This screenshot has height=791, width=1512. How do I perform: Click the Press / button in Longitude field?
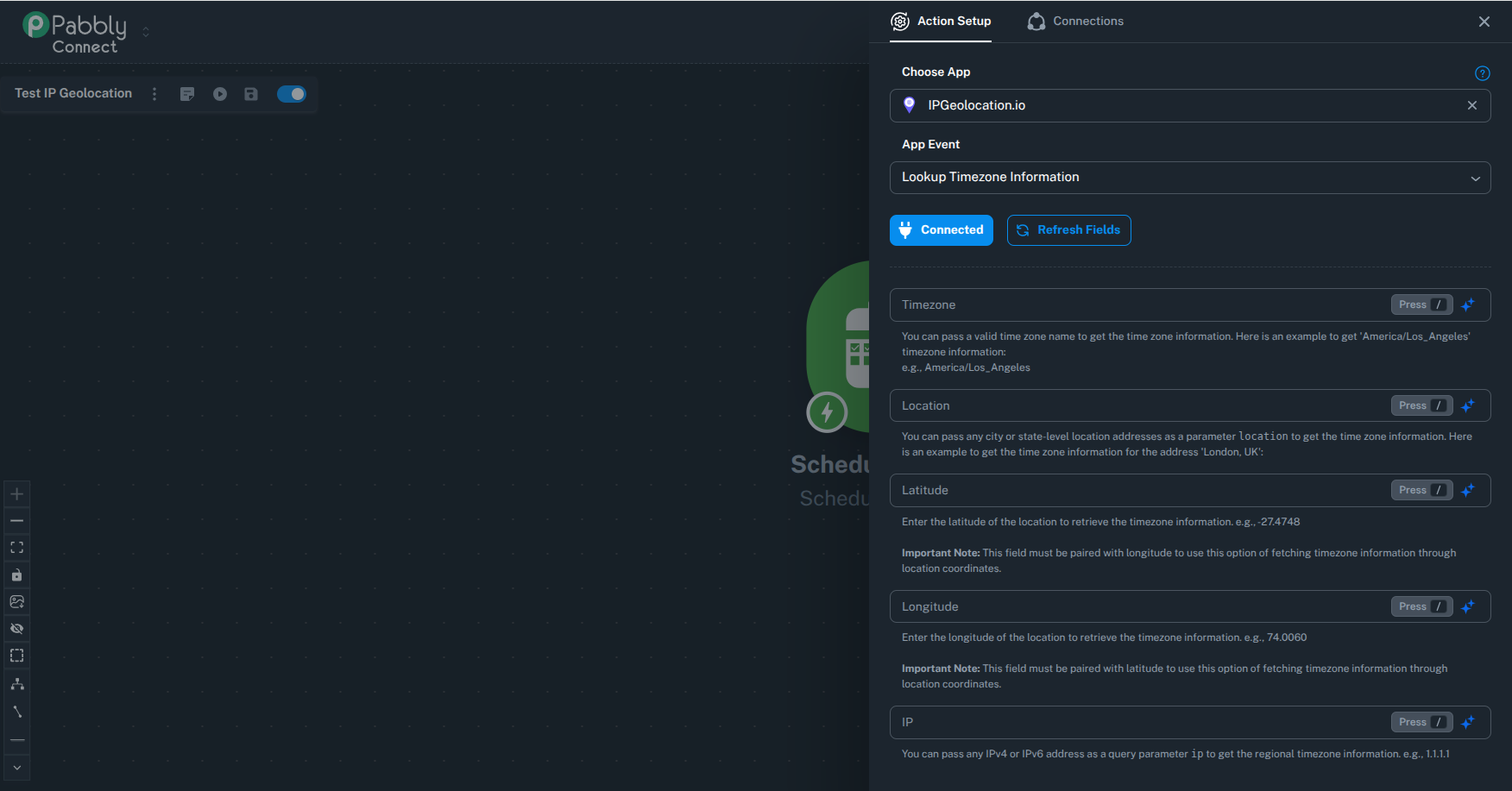1422,606
